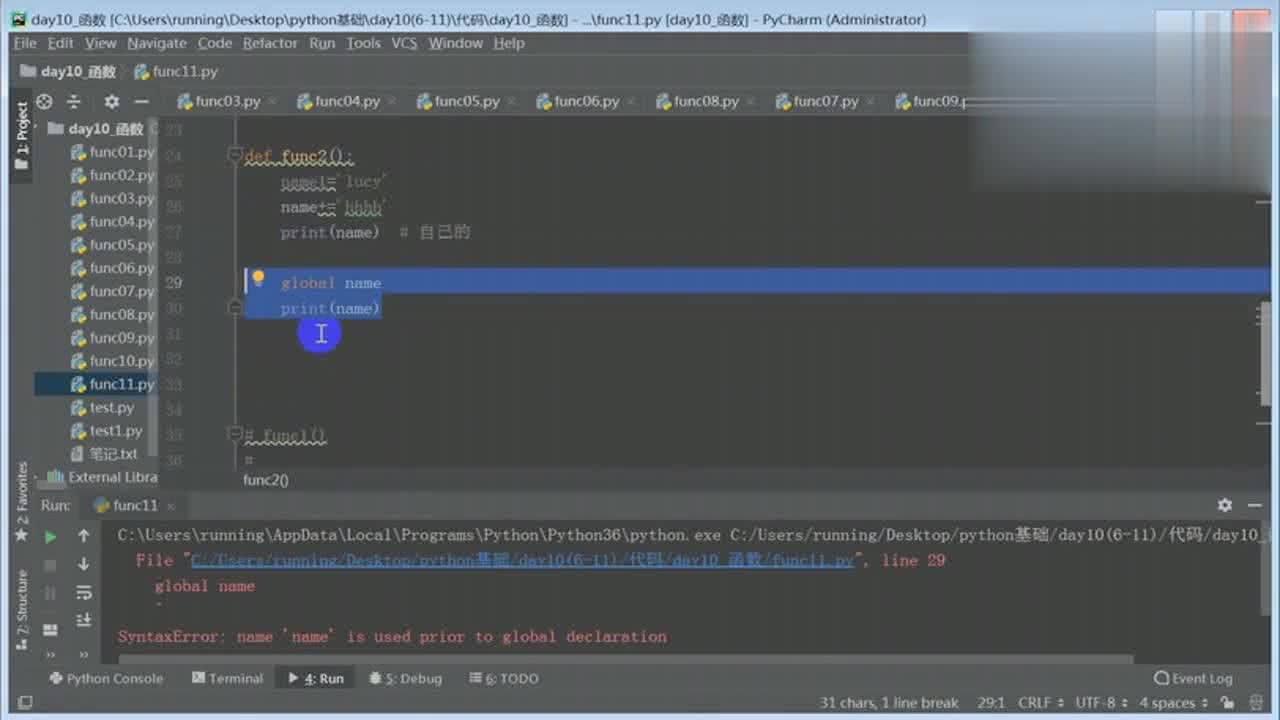This screenshot has width=1280, height=720.
Task: Switch to the func06.py editor tab
Action: point(578,101)
